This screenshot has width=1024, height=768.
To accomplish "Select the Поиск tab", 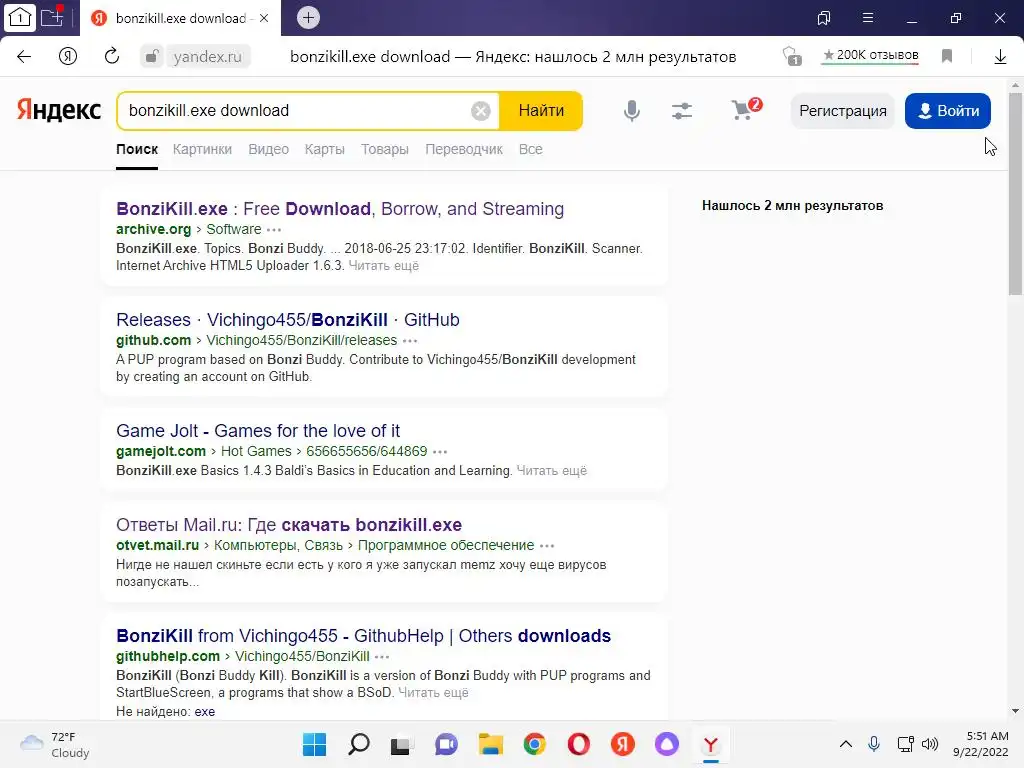I will [137, 150].
